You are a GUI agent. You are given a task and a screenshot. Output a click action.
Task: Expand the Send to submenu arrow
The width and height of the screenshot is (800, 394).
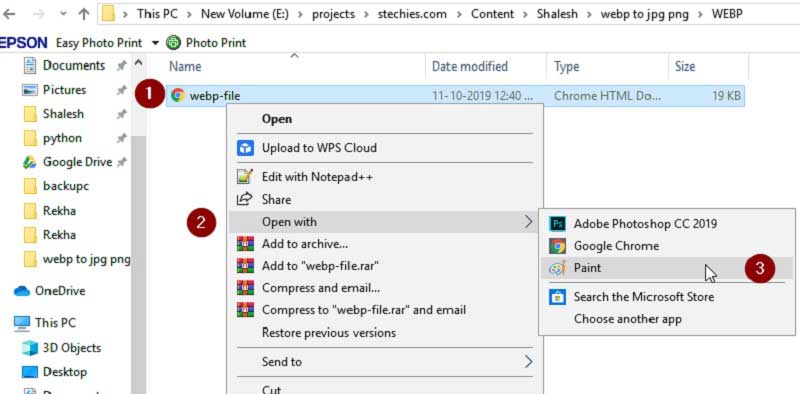[x=528, y=362]
